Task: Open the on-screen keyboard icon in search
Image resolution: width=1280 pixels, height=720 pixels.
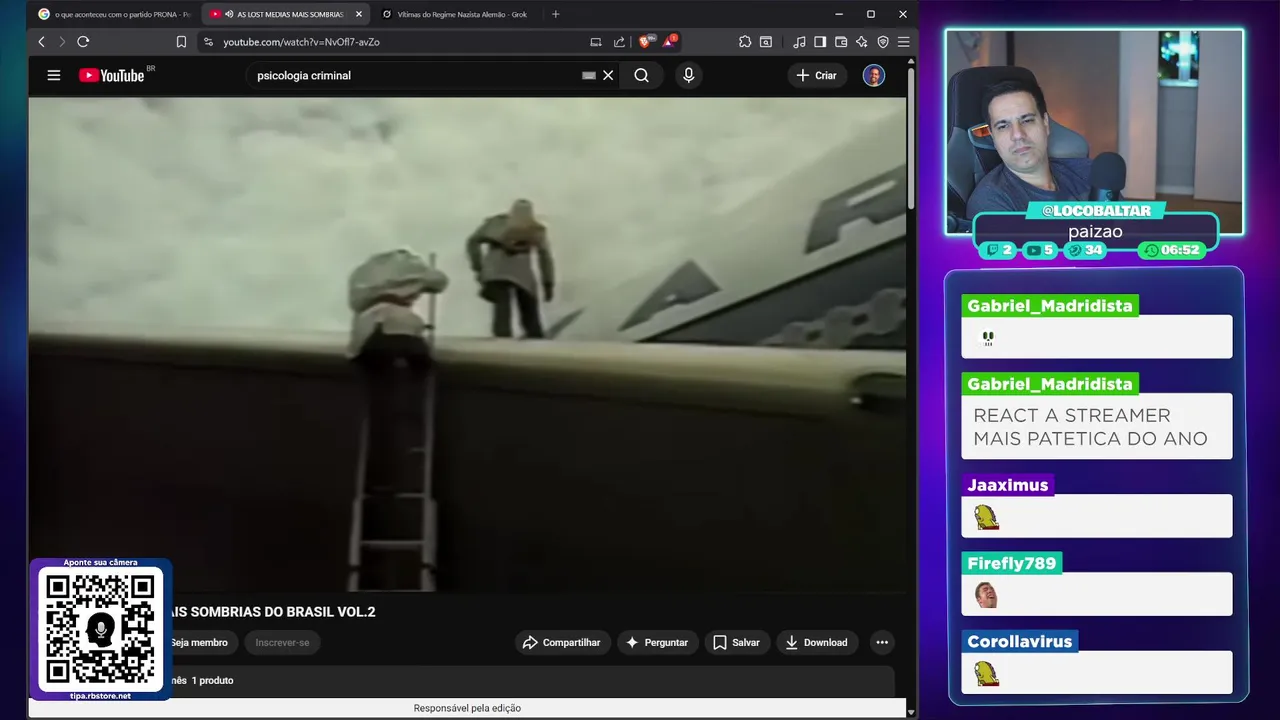Action: pyautogui.click(x=589, y=75)
